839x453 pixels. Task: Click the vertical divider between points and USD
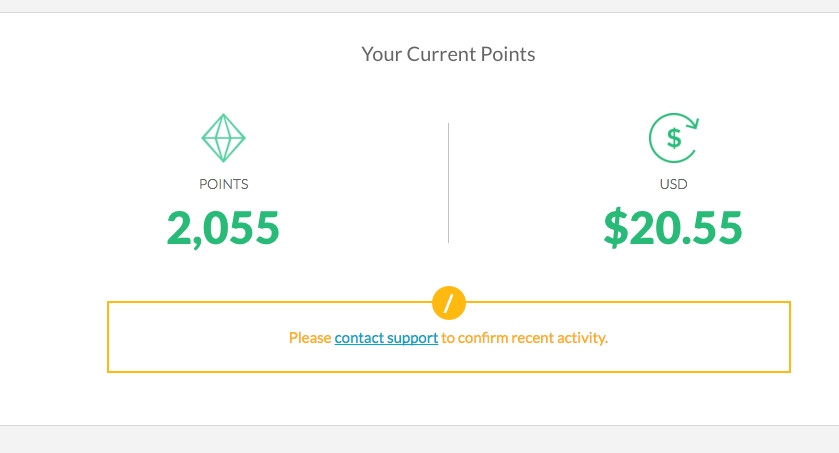click(448, 183)
